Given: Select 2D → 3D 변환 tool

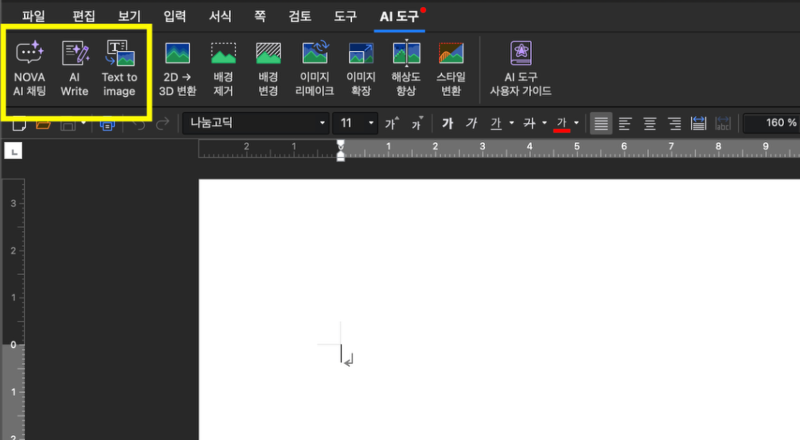Looking at the screenshot, I should pos(177,69).
